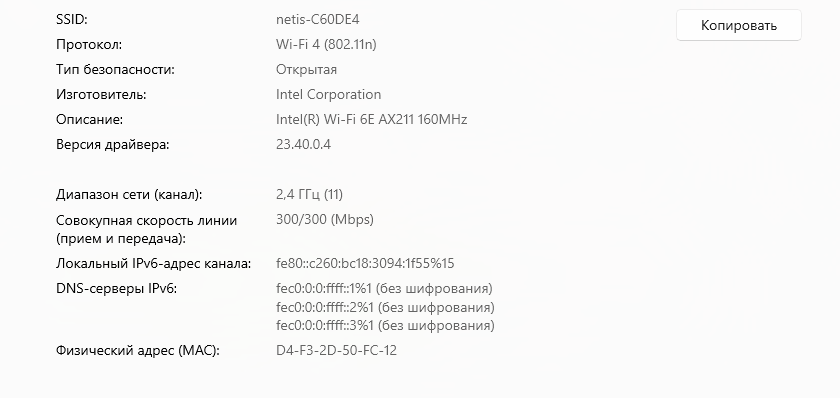
Task: Select the fe80 link-local IPv6 address
Action: click(365, 264)
